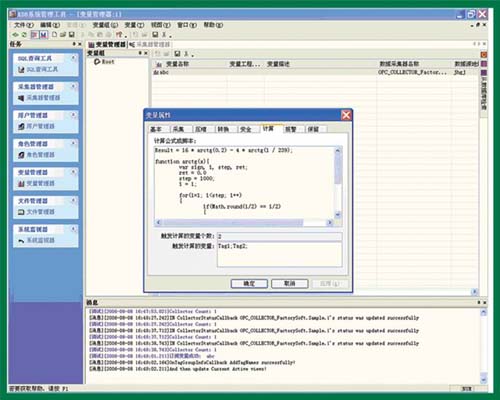
Task: Select the abc row in variable table
Action: (315, 72)
